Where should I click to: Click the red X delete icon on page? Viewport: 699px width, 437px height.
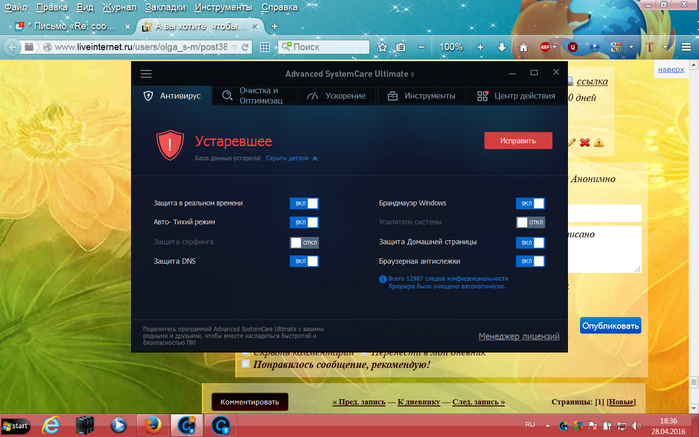pos(585,143)
